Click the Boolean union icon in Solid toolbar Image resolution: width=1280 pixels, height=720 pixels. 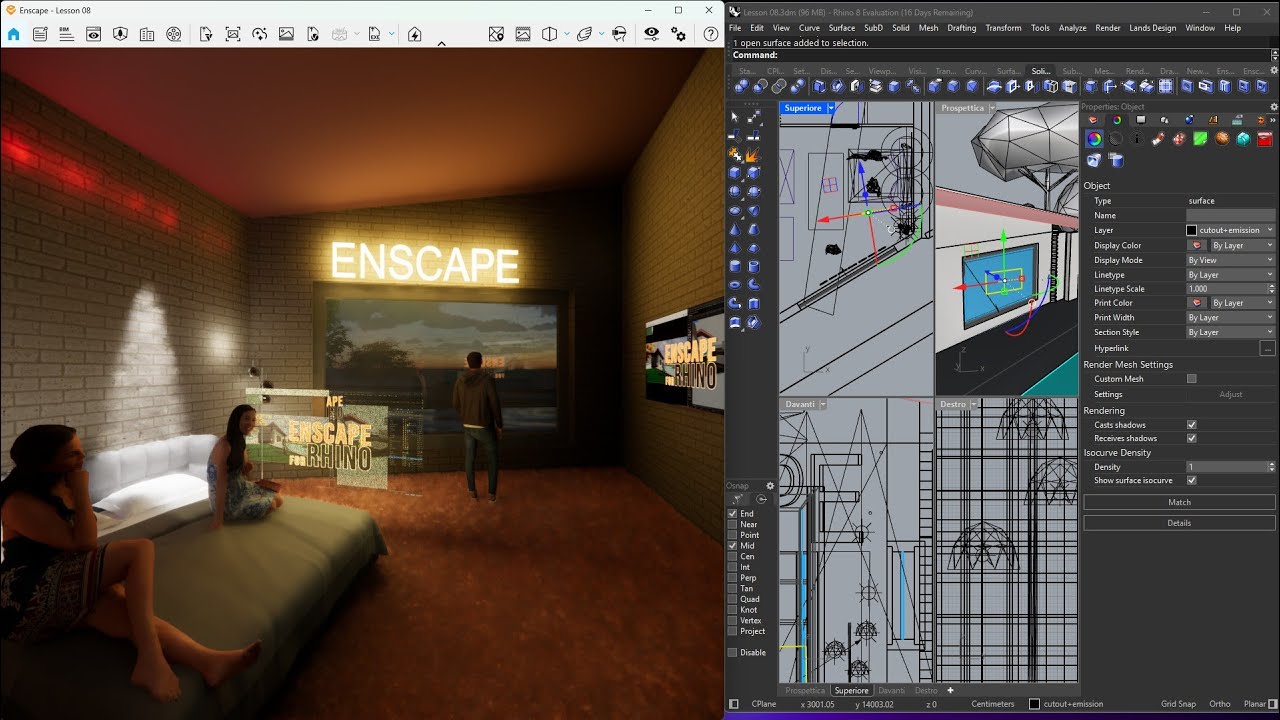point(741,86)
